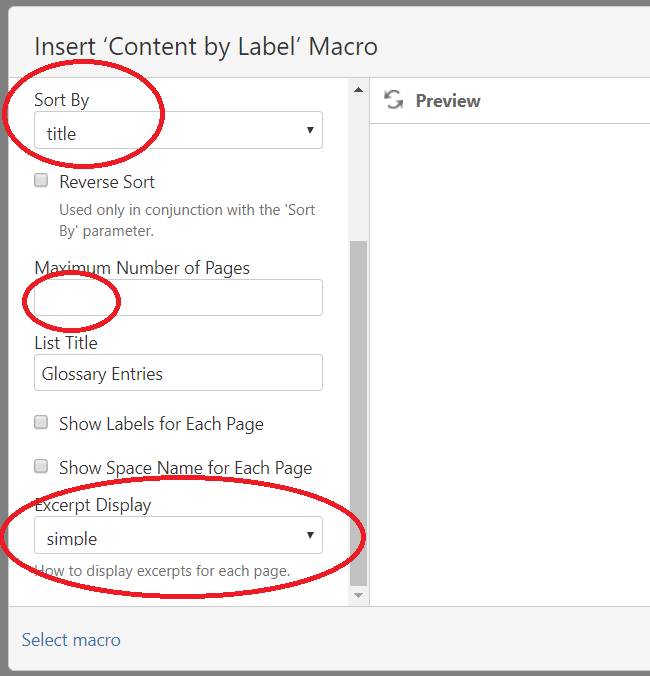This screenshot has height=676, width=650.
Task: Tick Show Labels for Each Page checkbox
Action: pyautogui.click(x=41, y=422)
